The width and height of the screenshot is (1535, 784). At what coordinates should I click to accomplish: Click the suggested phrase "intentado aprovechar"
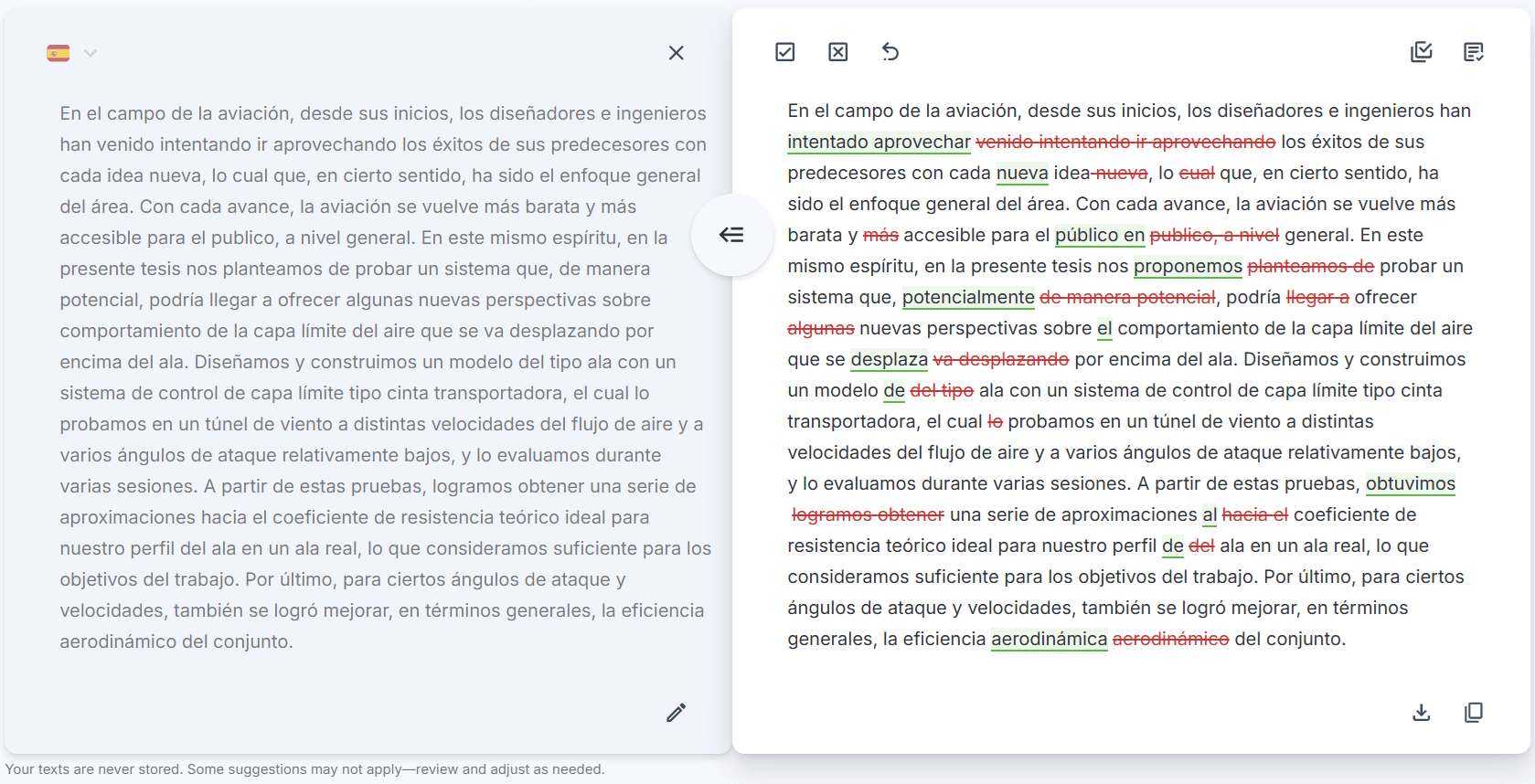pos(878,142)
